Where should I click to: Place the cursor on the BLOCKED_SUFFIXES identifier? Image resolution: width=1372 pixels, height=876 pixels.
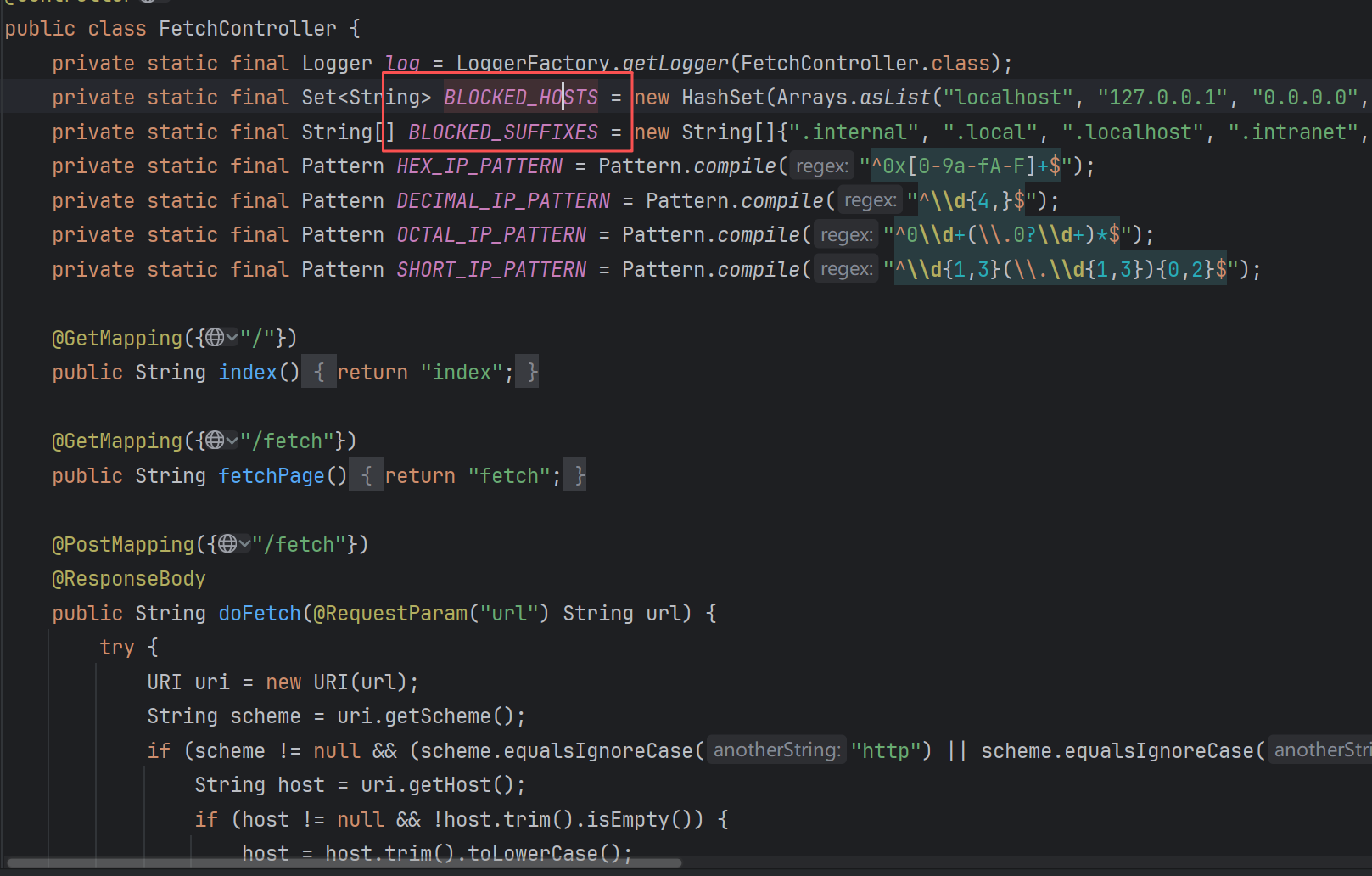503,132
